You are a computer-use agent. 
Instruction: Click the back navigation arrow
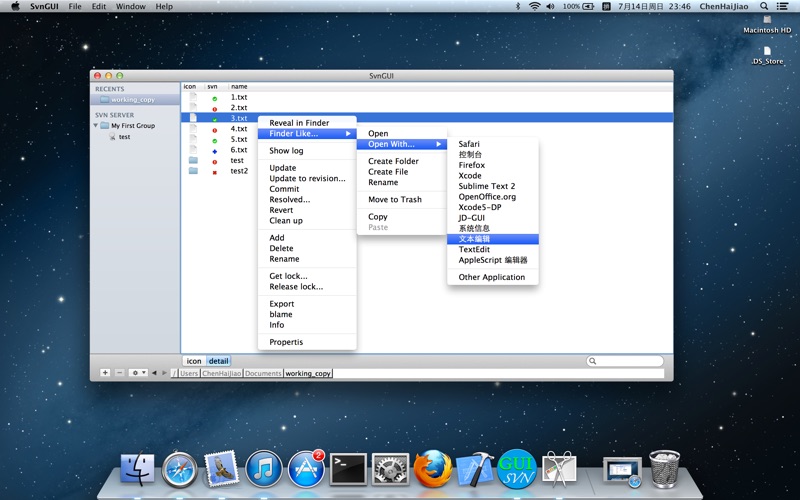pyautogui.click(x=154, y=373)
